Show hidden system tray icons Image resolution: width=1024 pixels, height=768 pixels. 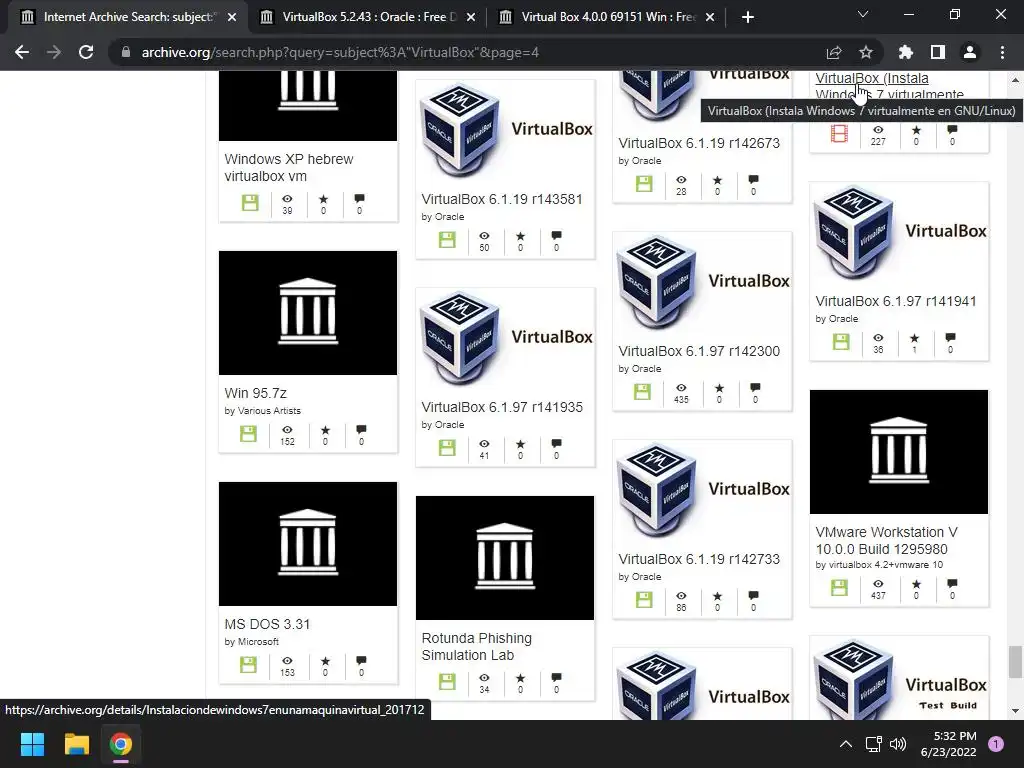pos(846,744)
